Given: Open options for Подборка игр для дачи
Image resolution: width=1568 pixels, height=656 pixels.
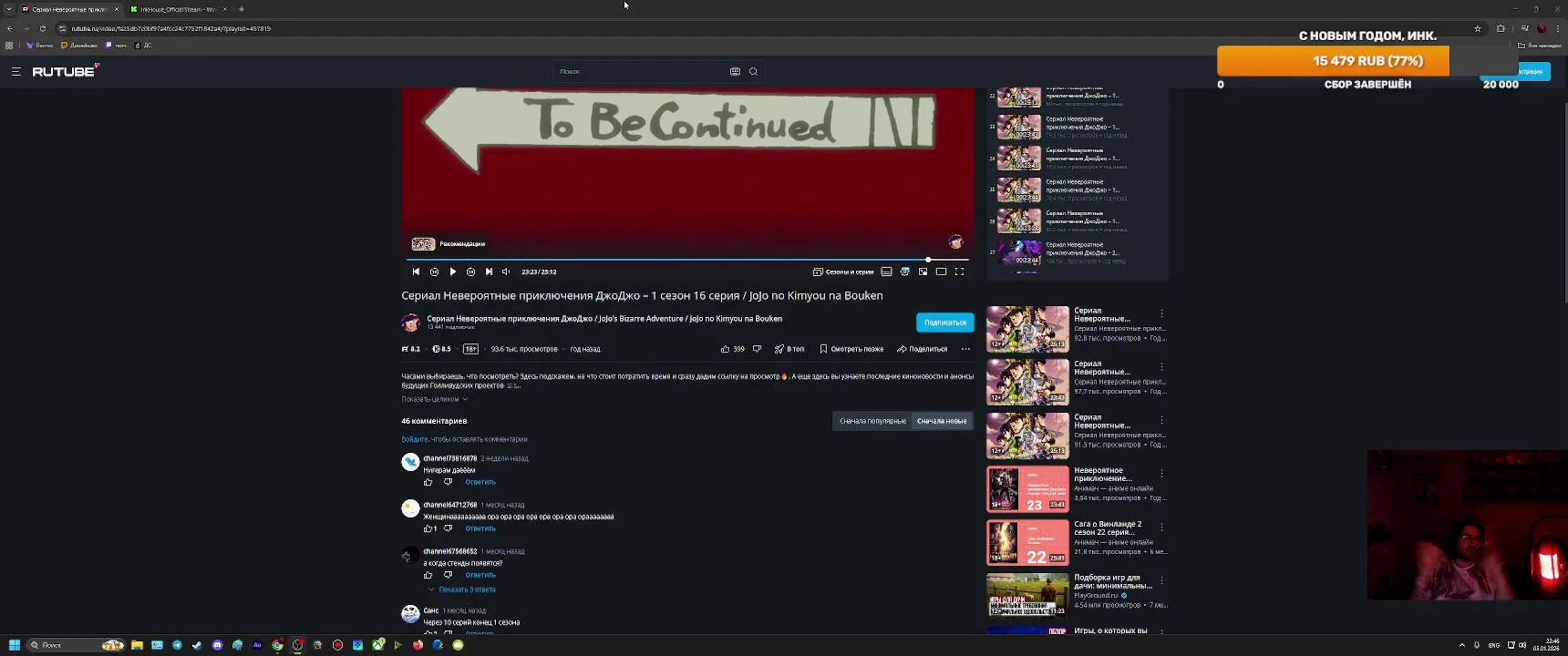Looking at the screenshot, I should point(1161,580).
